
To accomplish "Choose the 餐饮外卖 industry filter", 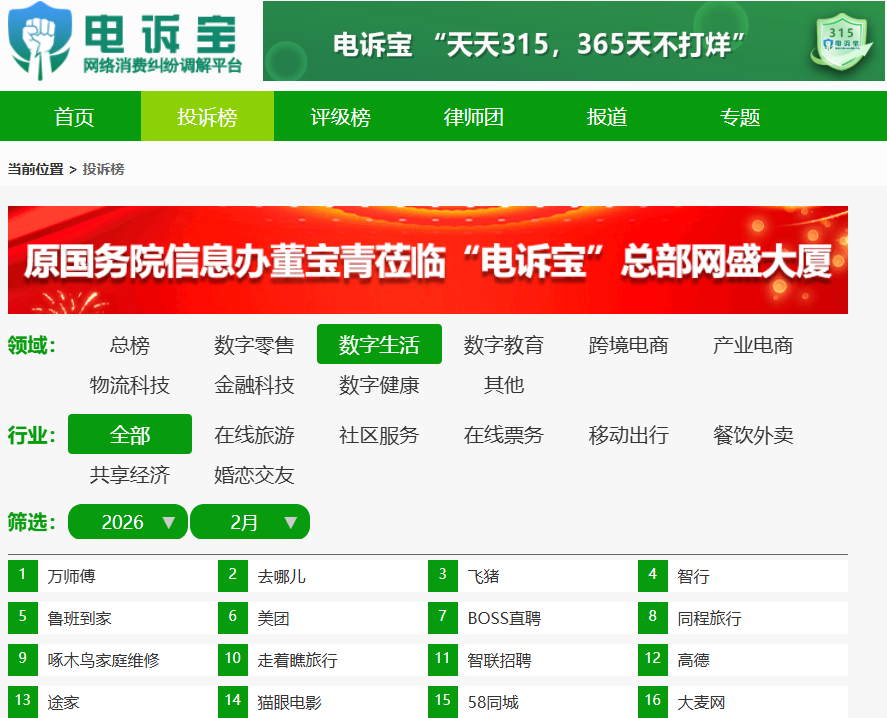I will pos(753,435).
